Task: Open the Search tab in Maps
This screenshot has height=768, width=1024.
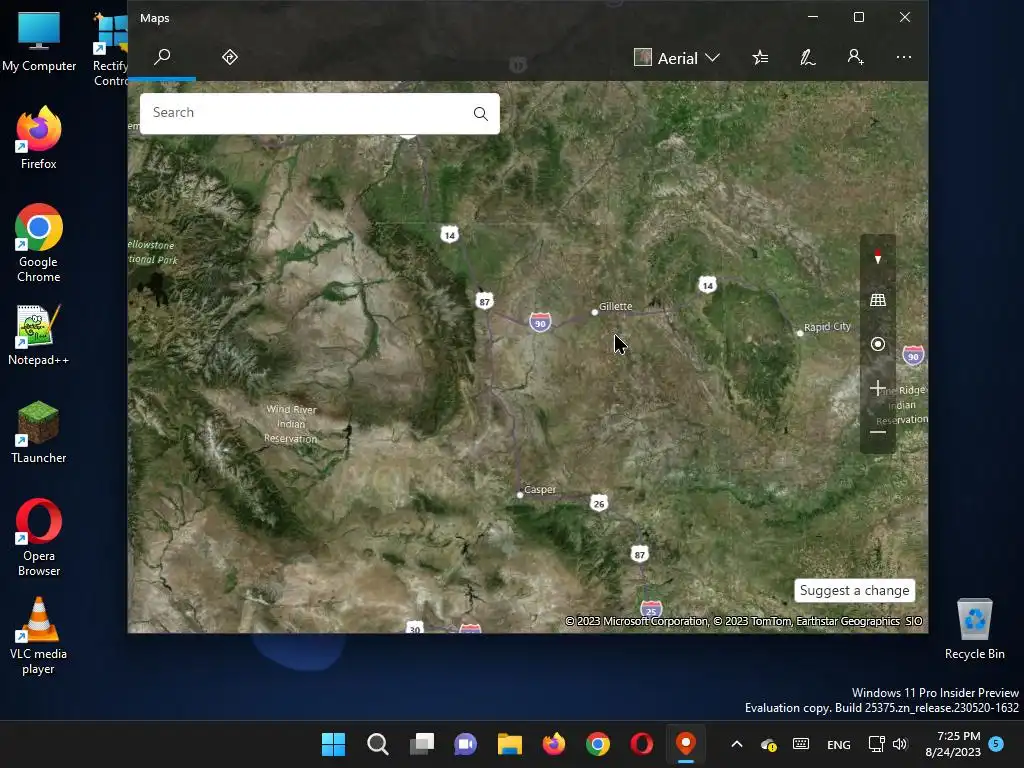Action: click(162, 57)
